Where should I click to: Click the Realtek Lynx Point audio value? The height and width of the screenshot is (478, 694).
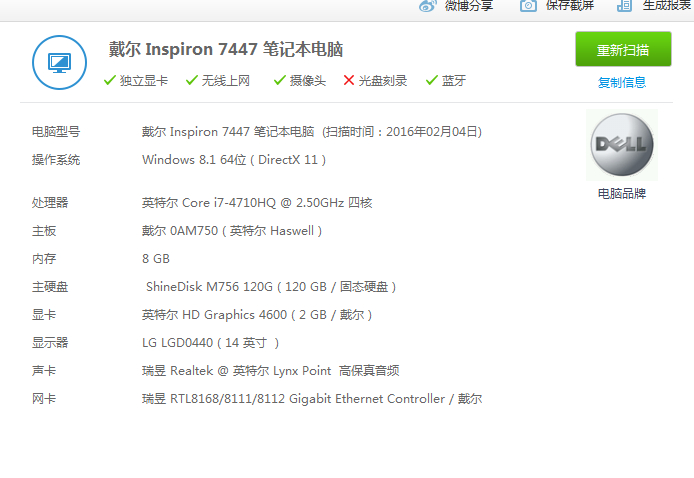coord(270,371)
